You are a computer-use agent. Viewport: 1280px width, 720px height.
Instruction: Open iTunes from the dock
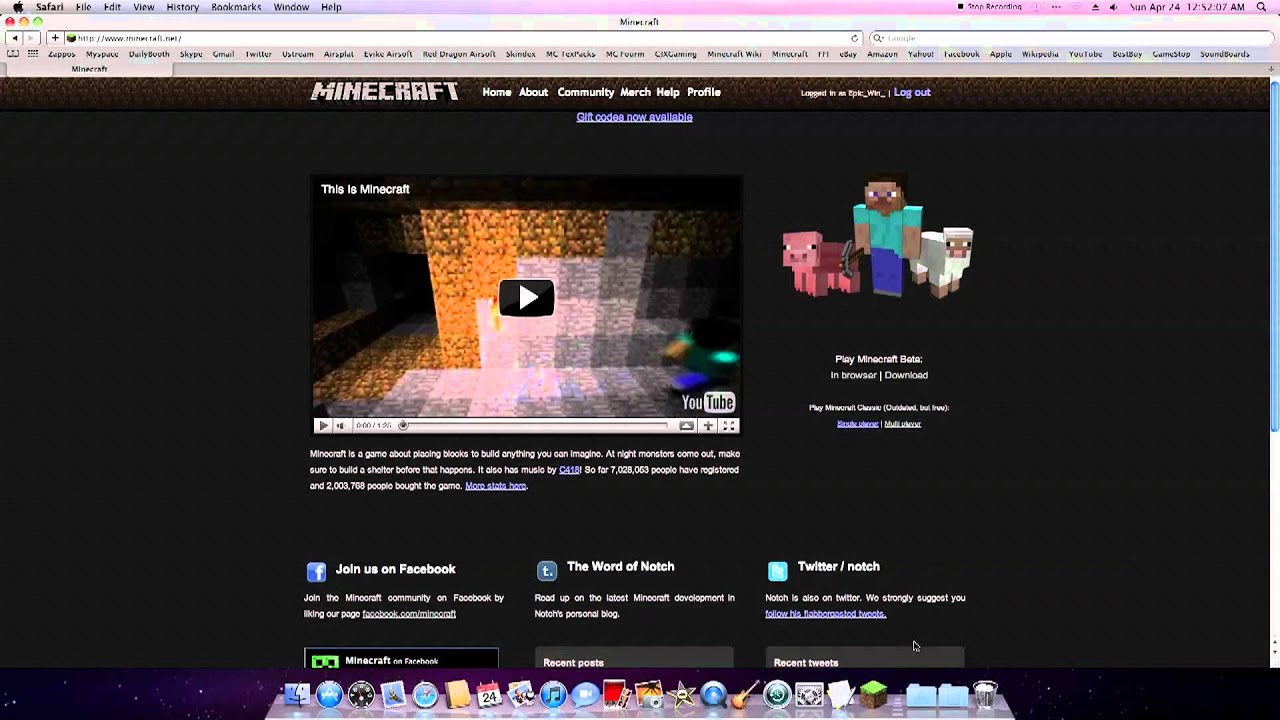(x=553, y=694)
